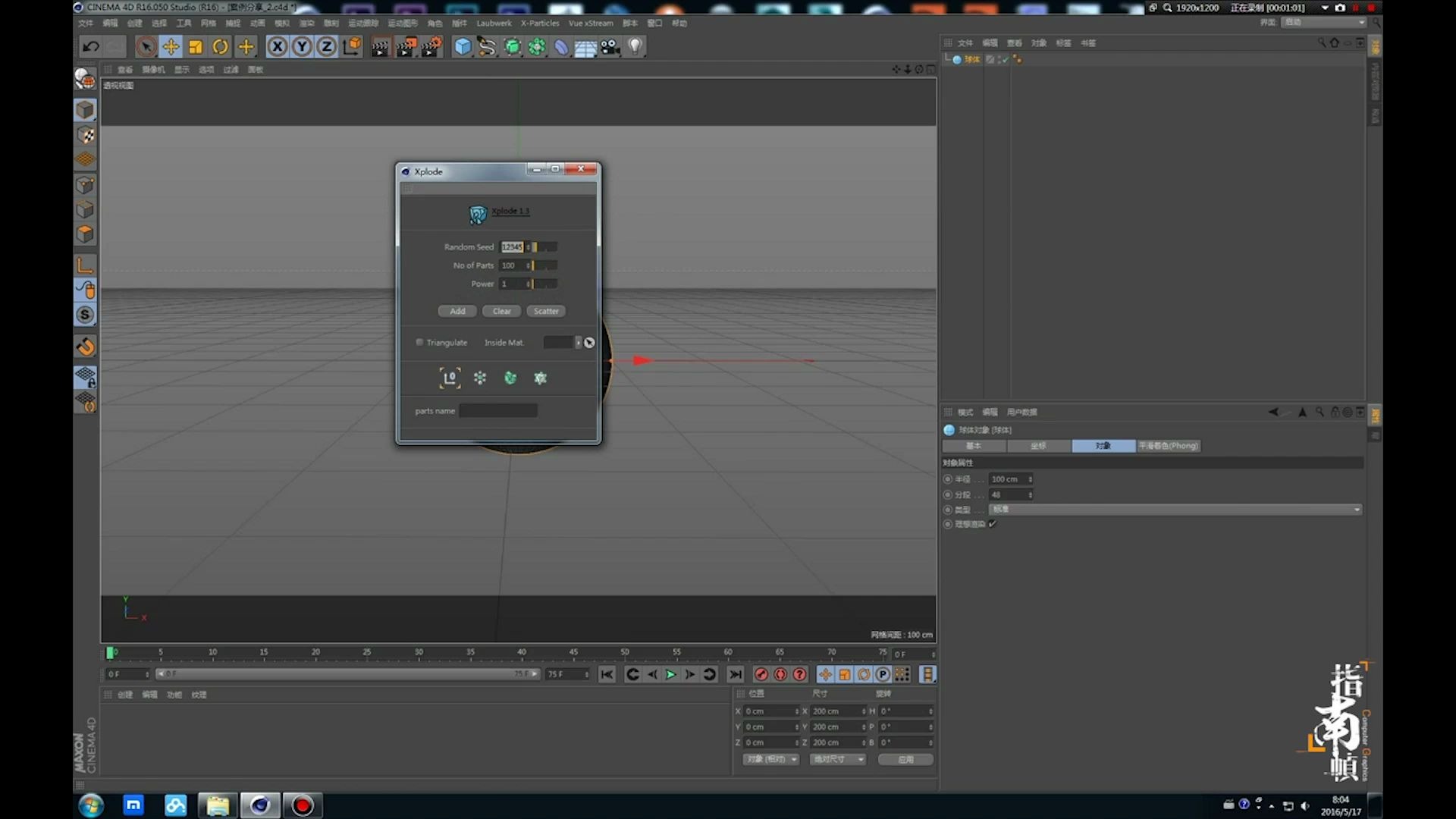This screenshot has height=819, width=1456.
Task: Select Polygons mode cube icon
Action: coord(85,234)
